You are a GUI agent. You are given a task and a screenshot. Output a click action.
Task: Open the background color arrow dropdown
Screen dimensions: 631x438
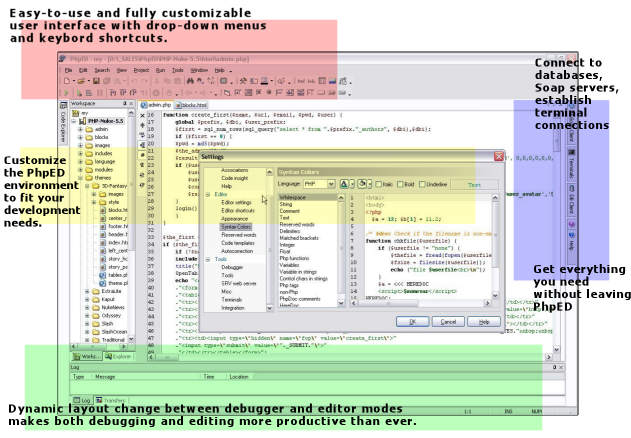click(370, 184)
